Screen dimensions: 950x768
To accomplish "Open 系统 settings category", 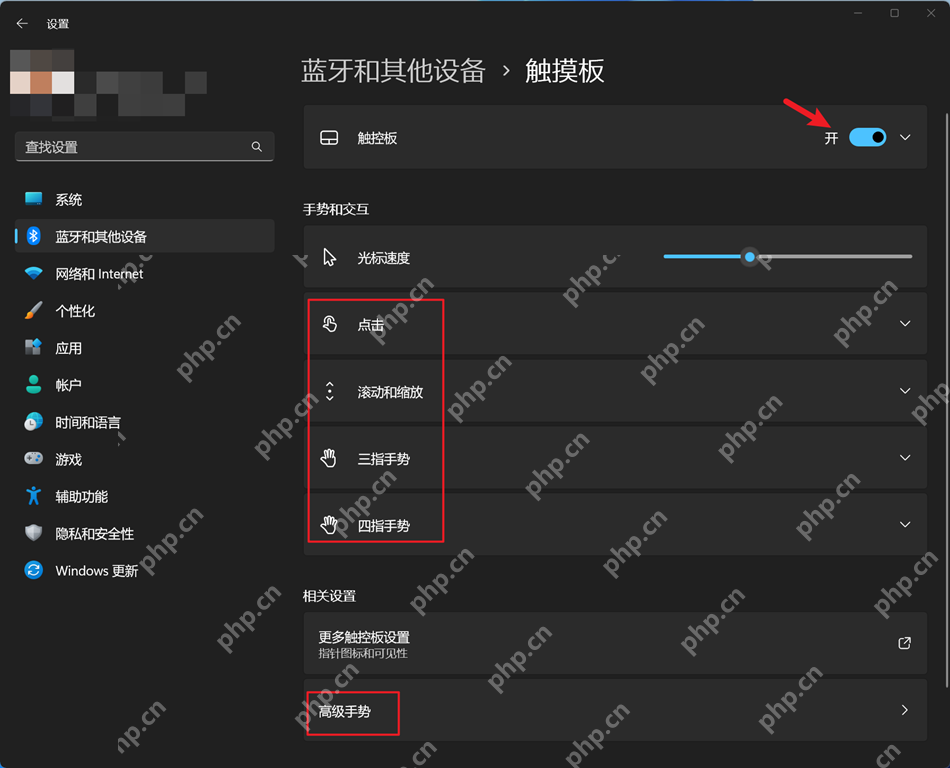I will point(145,199).
